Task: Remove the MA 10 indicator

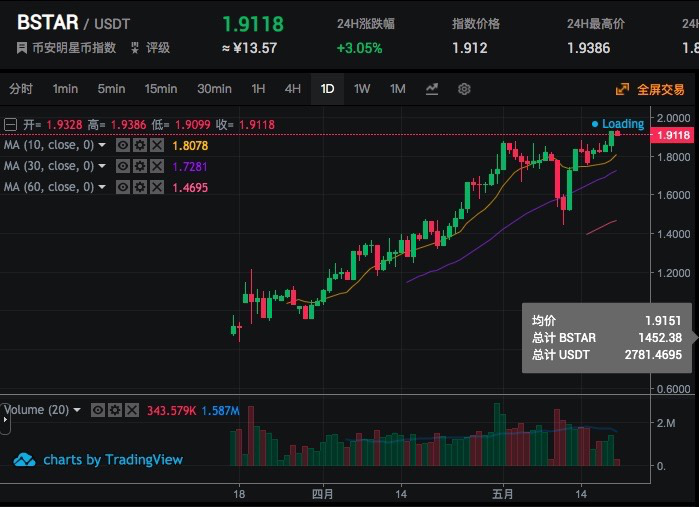Action: [157, 145]
